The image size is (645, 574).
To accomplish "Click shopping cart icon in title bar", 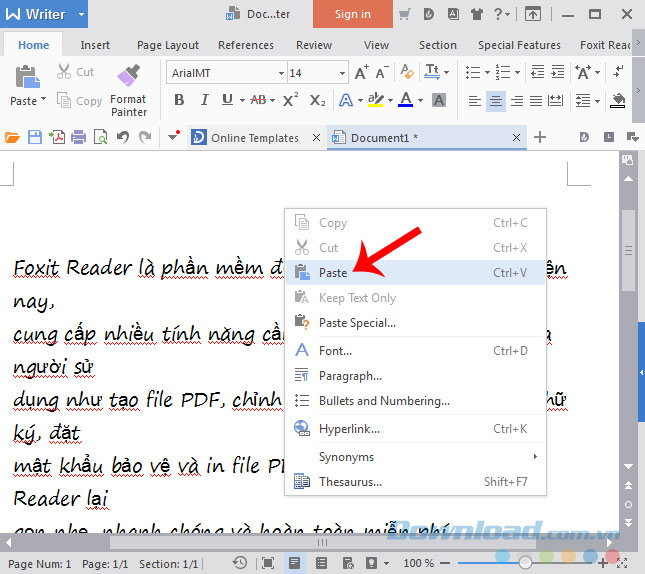I will coord(405,14).
